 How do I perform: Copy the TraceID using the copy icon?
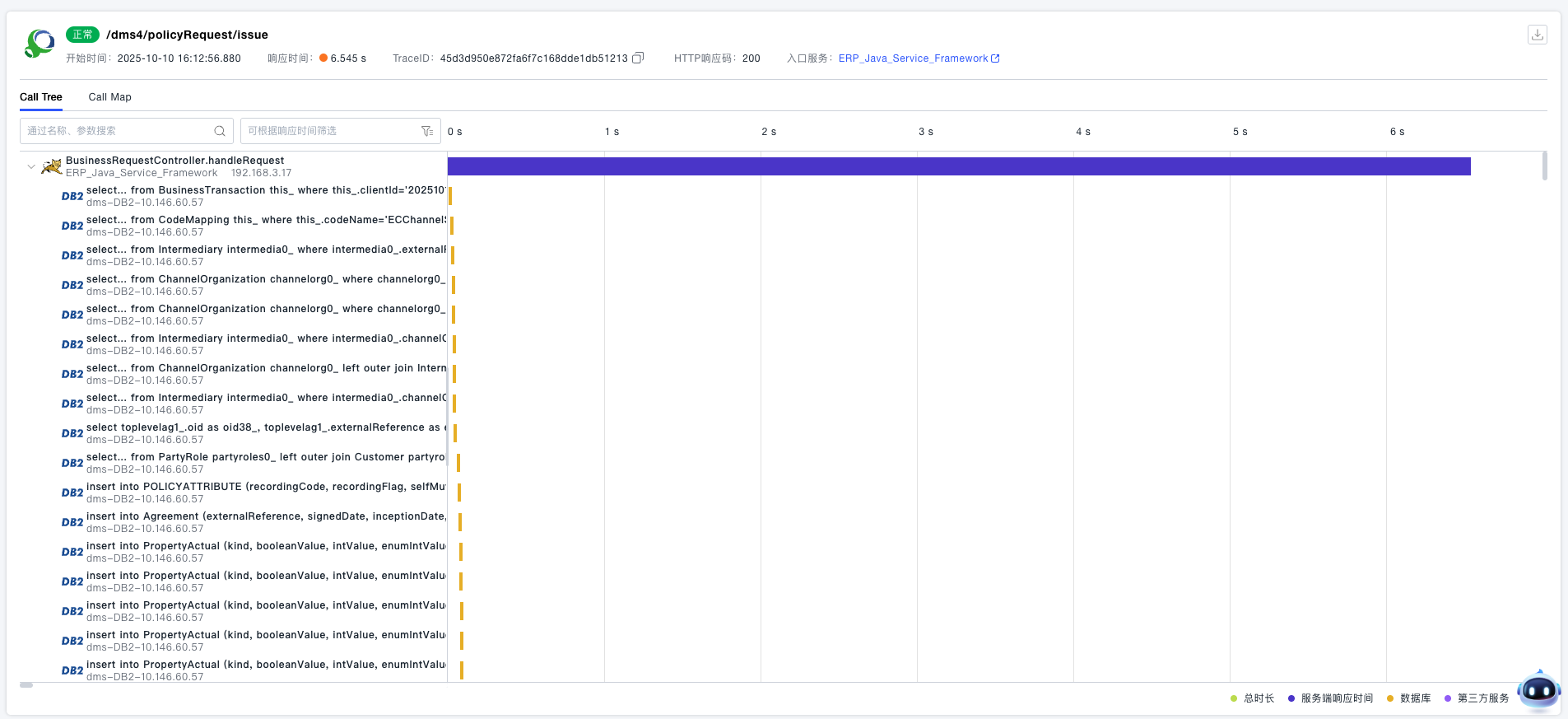click(638, 58)
